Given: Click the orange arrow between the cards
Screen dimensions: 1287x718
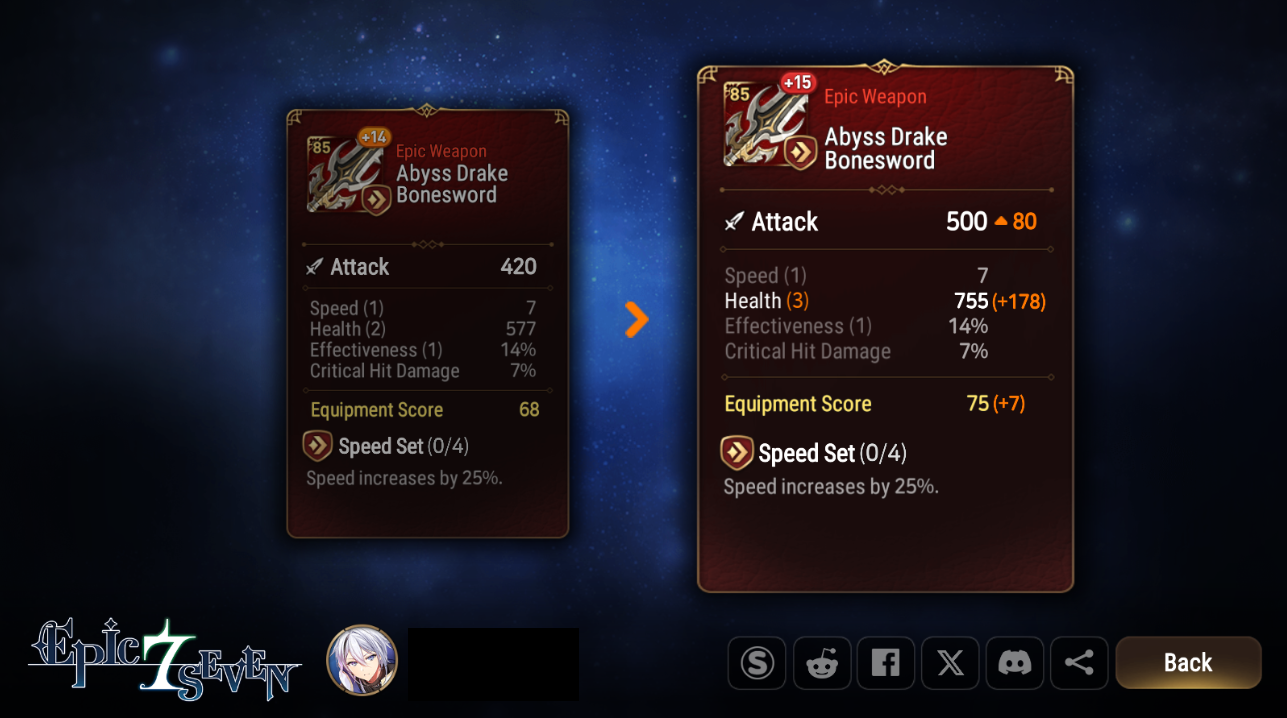Looking at the screenshot, I should (x=637, y=319).
